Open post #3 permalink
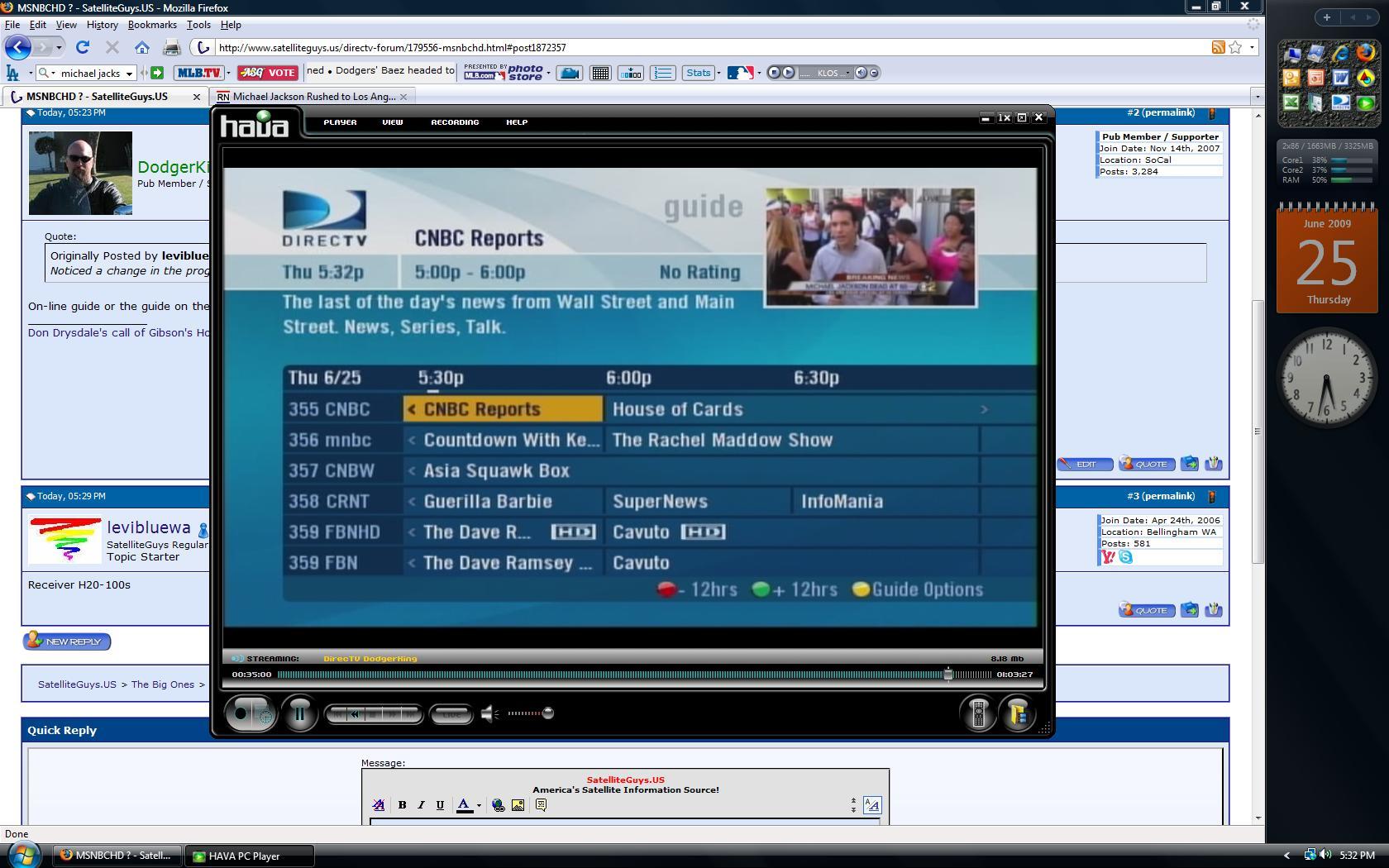Image resolution: width=1389 pixels, height=868 pixels. (1161, 496)
